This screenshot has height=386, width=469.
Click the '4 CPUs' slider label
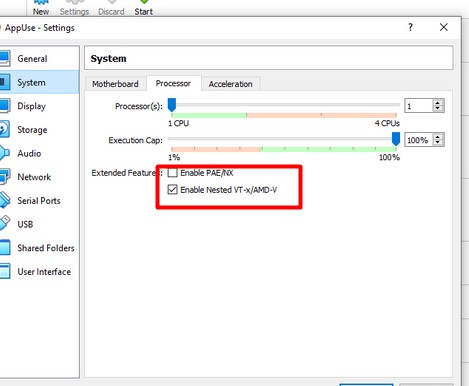[387, 123]
